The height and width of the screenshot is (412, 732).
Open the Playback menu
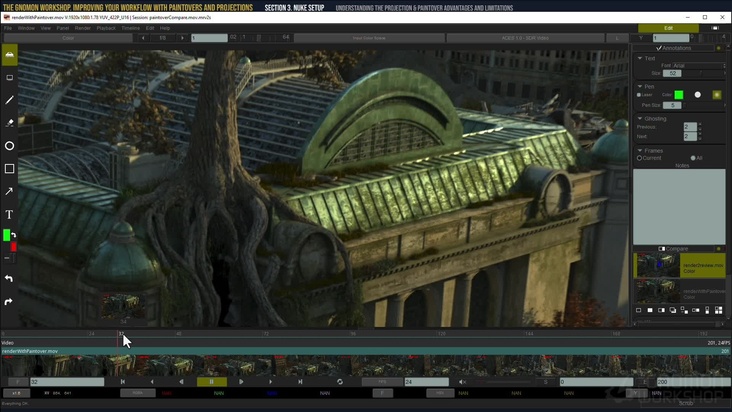click(x=106, y=28)
